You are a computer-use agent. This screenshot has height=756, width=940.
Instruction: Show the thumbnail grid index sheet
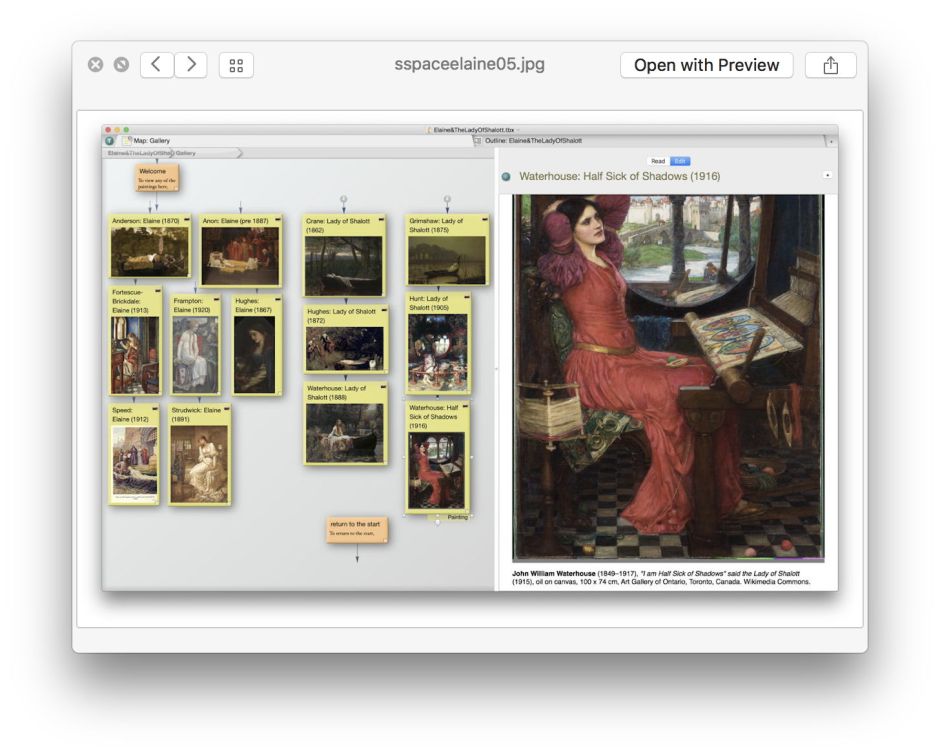(236, 65)
